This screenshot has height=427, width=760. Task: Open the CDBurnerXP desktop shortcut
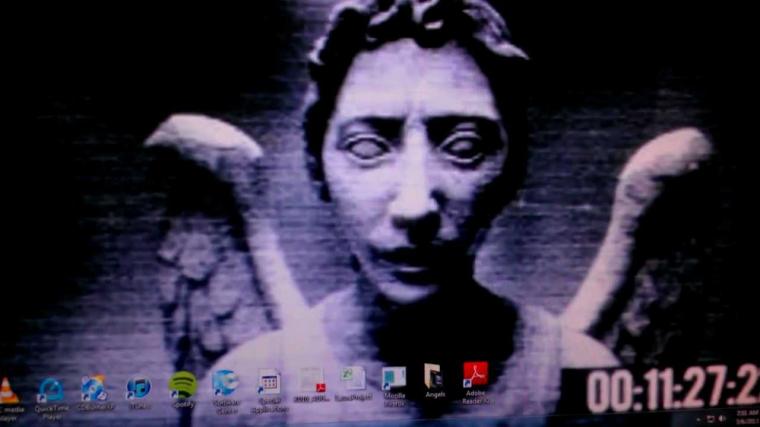94,388
